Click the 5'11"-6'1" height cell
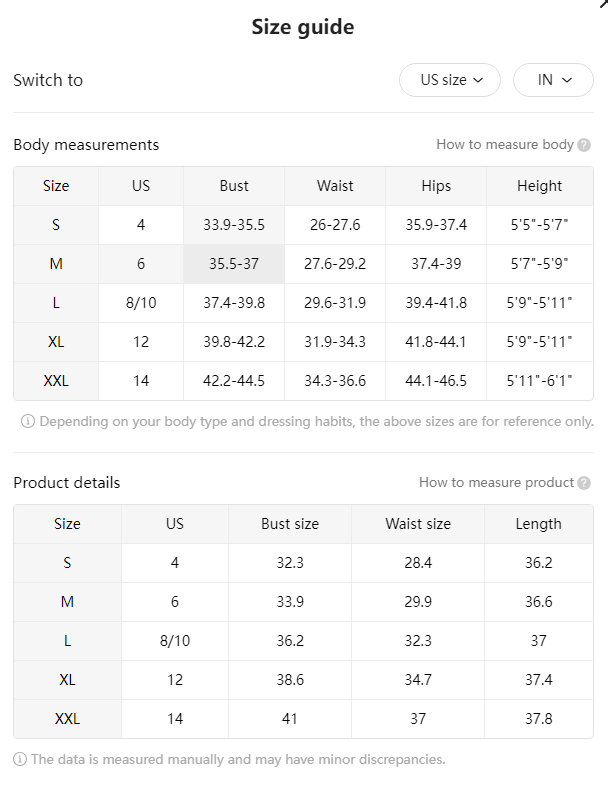608x791 pixels. click(539, 381)
